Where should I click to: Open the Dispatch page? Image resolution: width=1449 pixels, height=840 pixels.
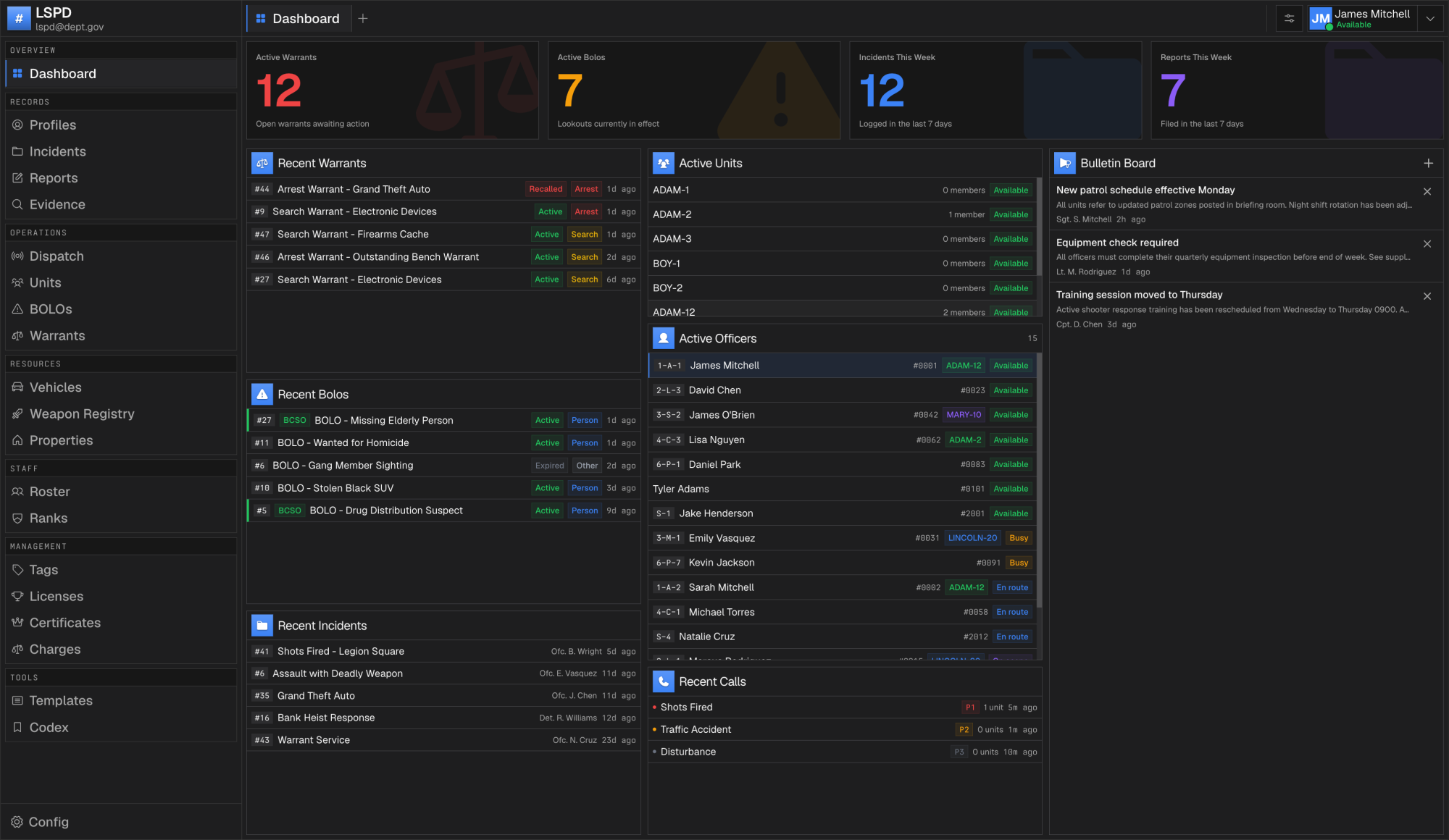click(121, 256)
